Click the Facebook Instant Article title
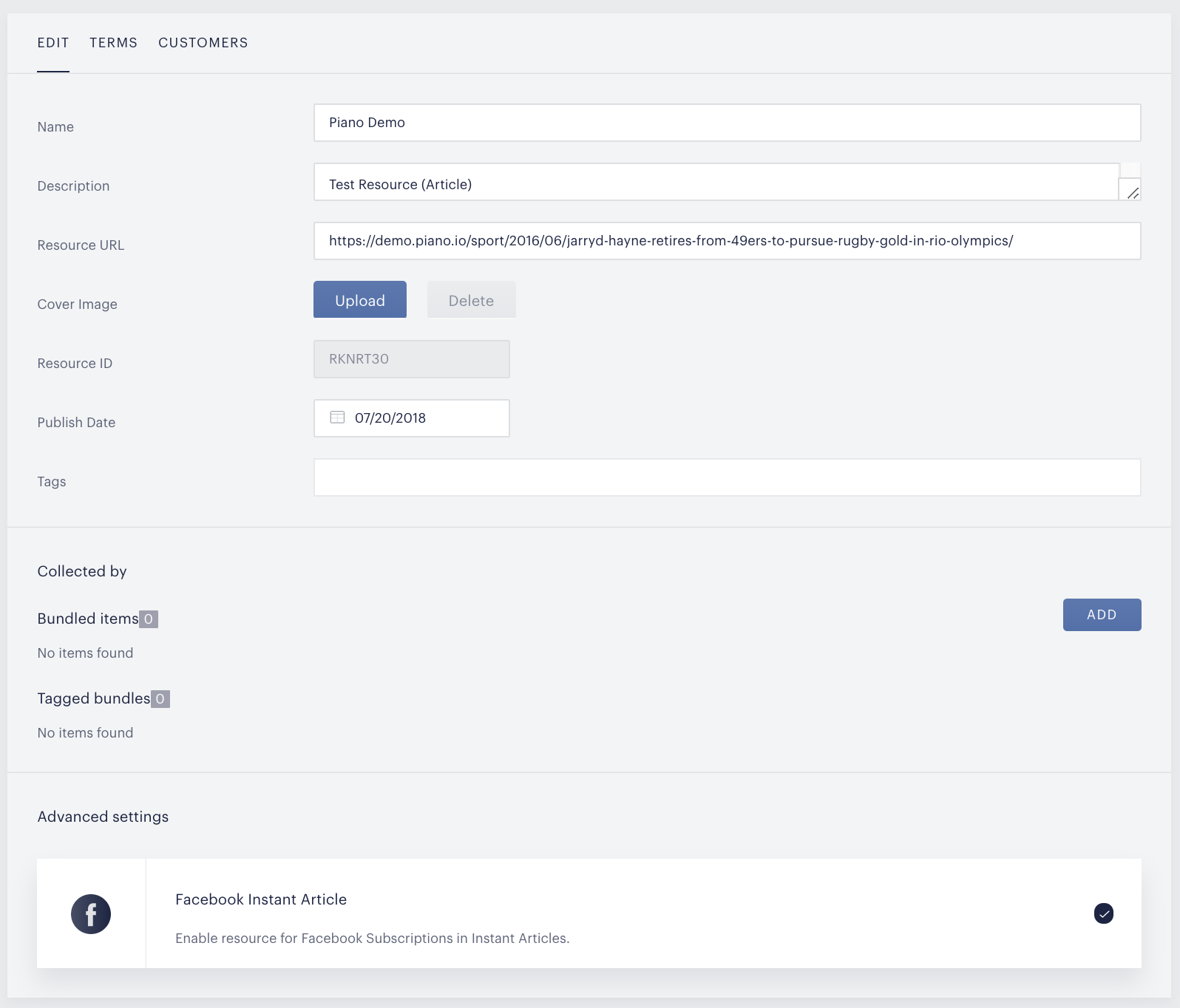The width and height of the screenshot is (1180, 1008). pos(261,899)
